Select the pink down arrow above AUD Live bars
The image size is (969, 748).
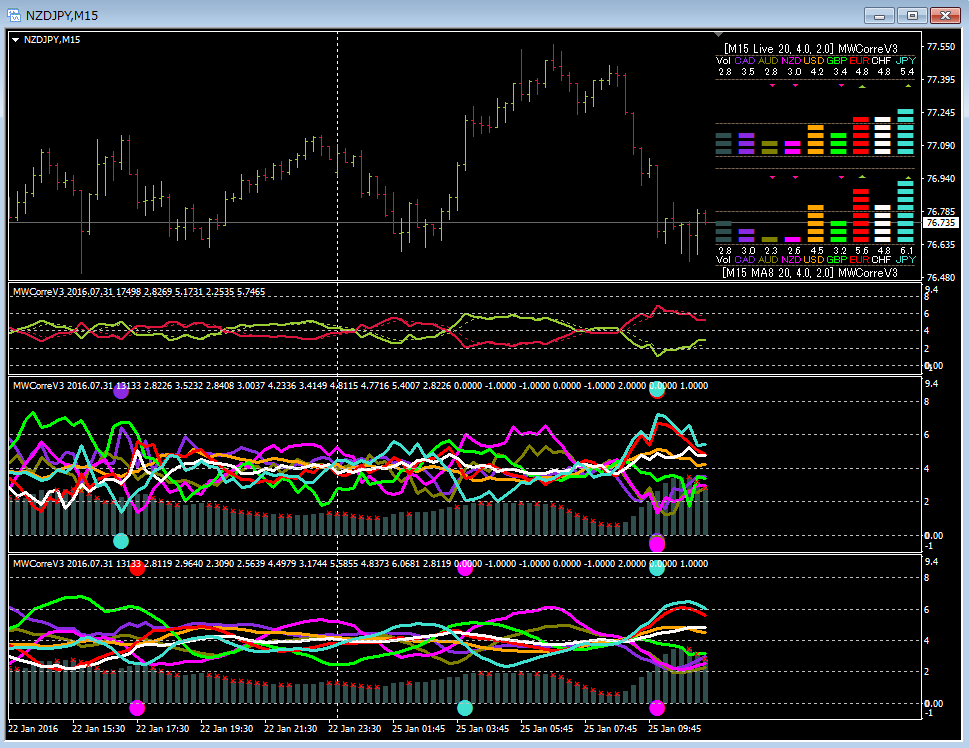[772, 87]
